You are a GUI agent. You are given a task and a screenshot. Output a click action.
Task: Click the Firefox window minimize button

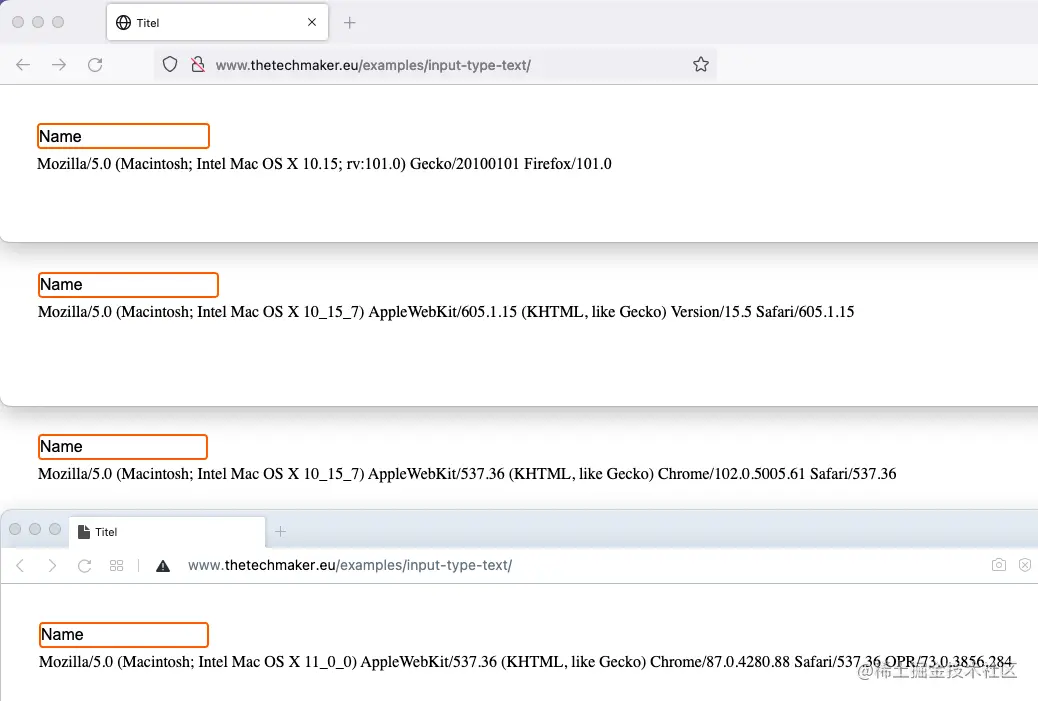[38, 22]
